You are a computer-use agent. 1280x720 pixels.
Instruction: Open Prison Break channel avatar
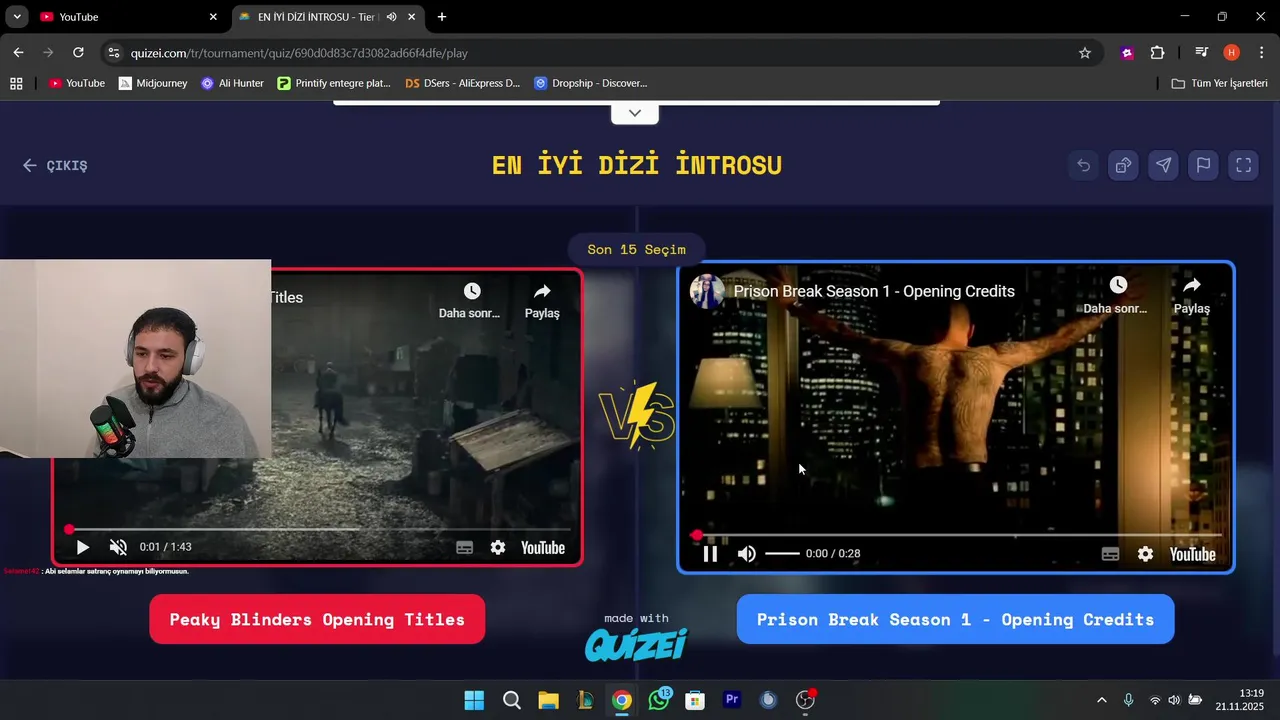coord(707,291)
